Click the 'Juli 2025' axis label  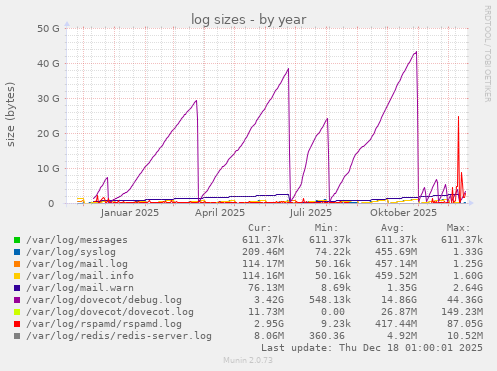pos(311,213)
